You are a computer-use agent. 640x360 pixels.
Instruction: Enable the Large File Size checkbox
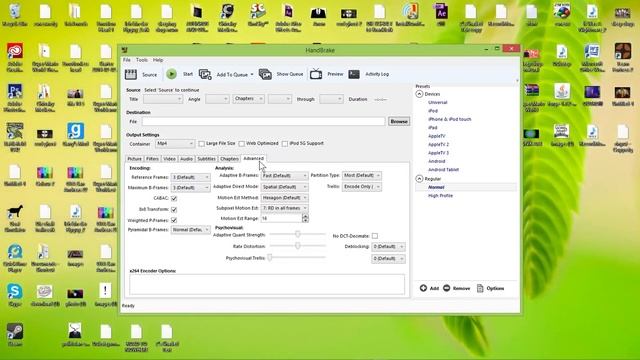point(201,144)
